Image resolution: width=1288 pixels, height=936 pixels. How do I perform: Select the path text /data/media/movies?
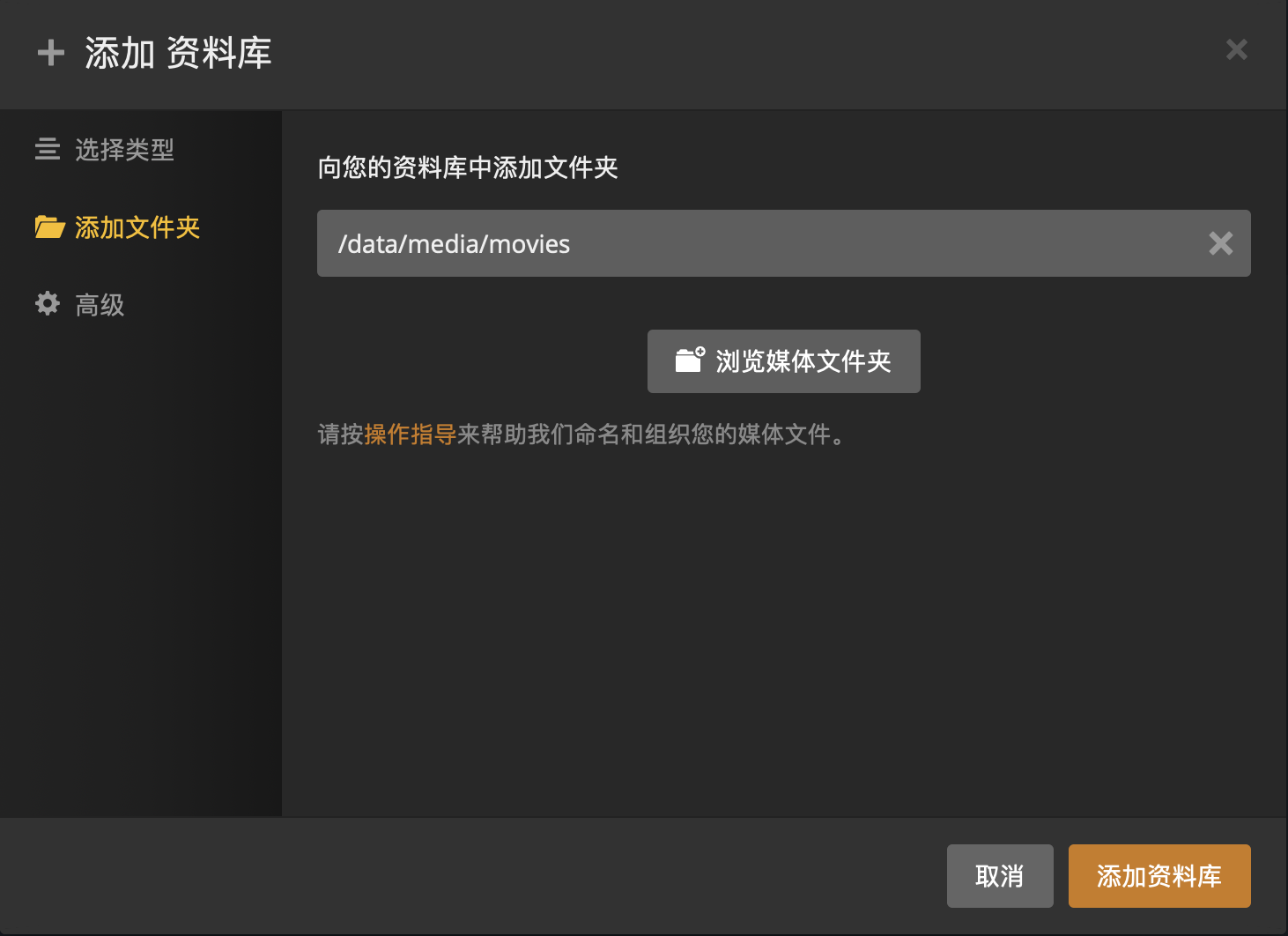pos(455,243)
